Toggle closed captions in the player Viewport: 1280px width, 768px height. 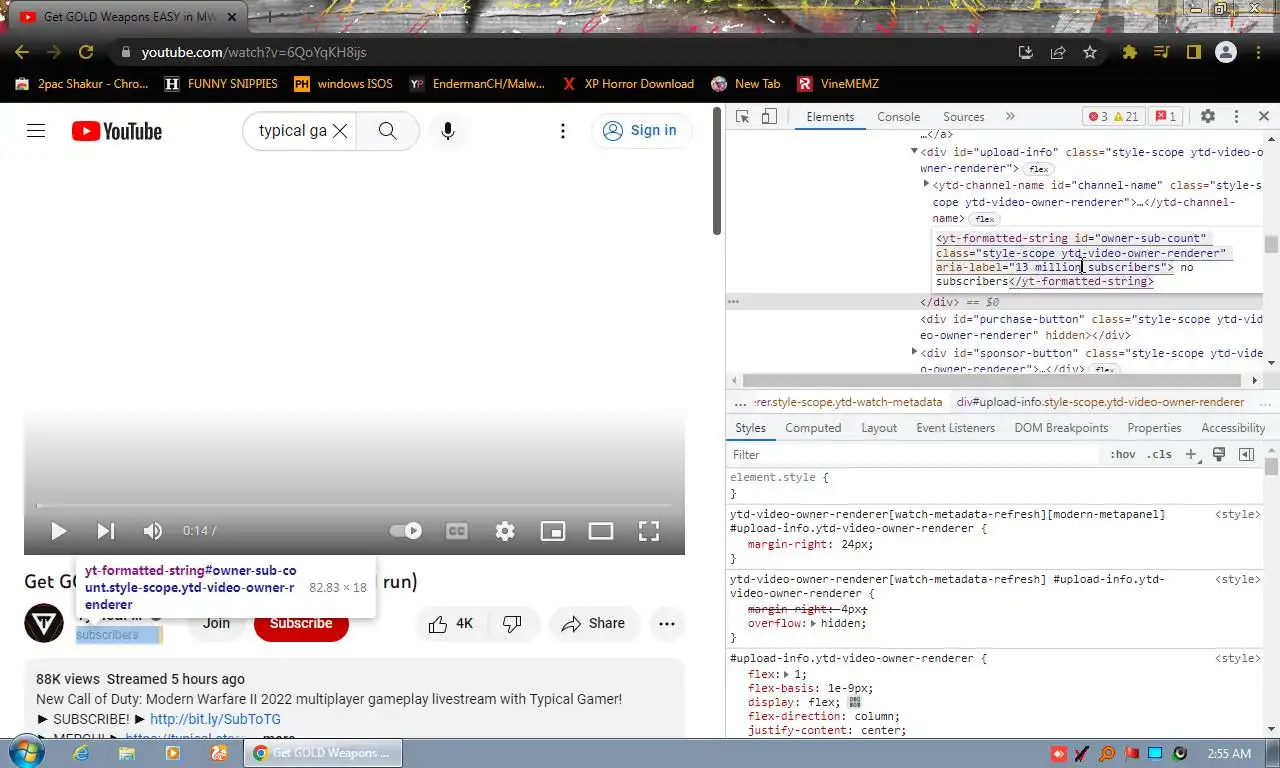457,531
